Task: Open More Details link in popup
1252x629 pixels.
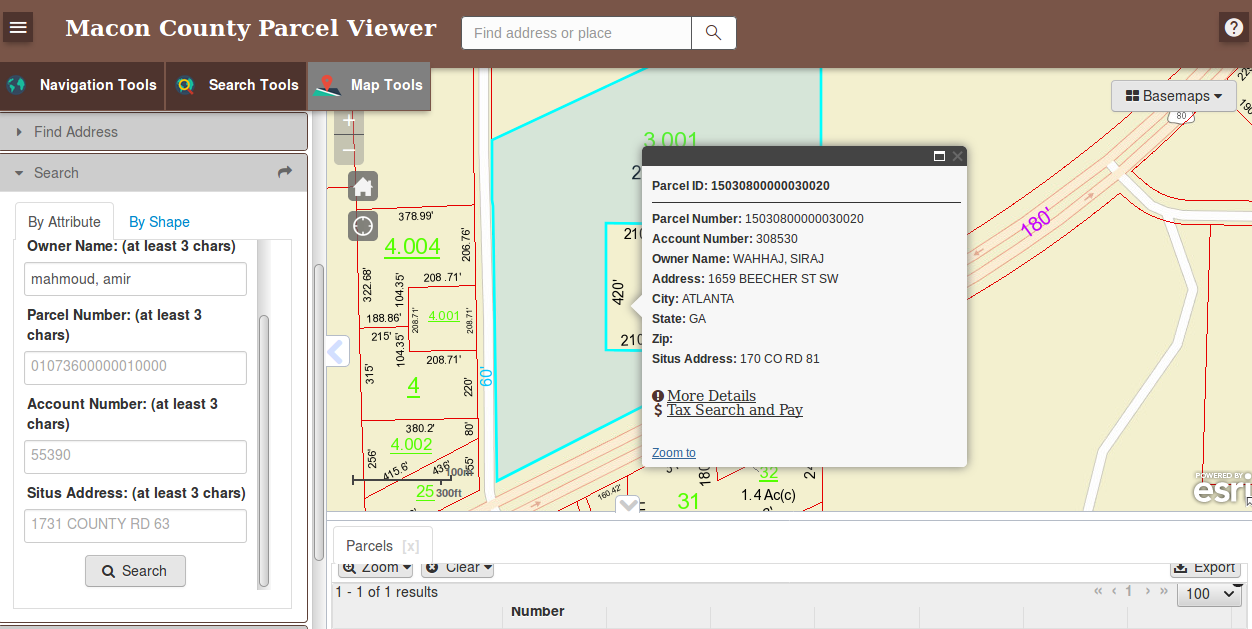Action: [x=711, y=396]
